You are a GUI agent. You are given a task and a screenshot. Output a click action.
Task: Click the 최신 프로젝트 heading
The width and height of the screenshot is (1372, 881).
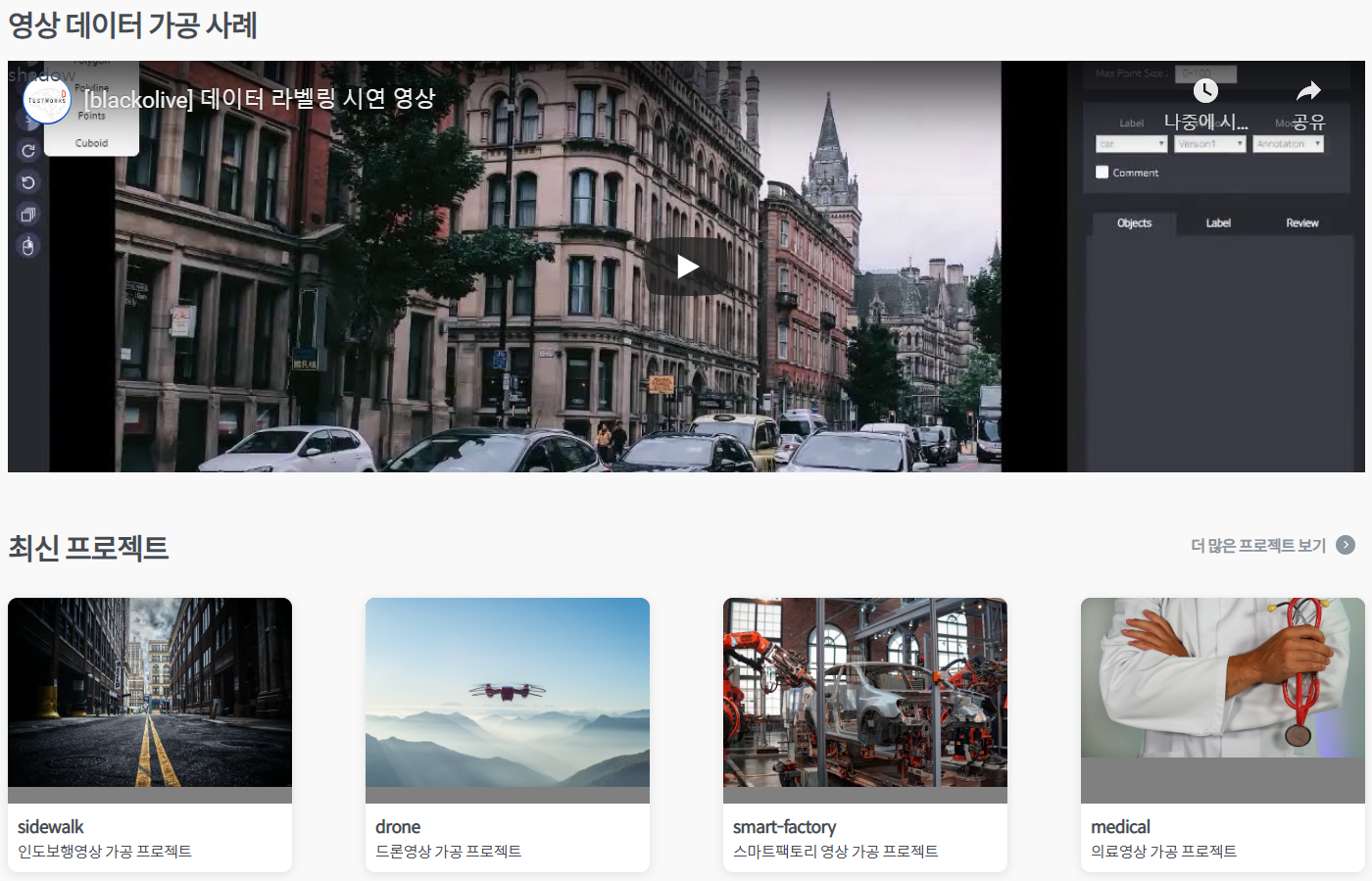(88, 548)
